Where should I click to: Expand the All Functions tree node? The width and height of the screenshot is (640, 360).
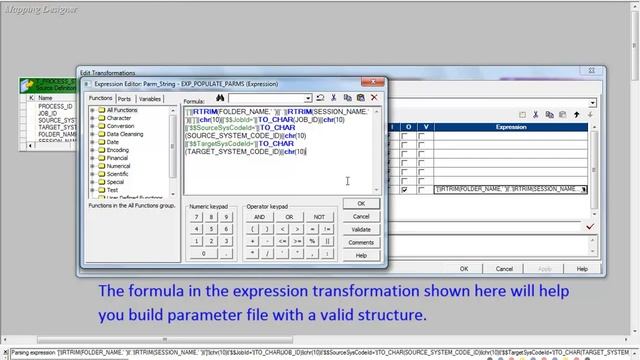pyautogui.click(x=92, y=110)
